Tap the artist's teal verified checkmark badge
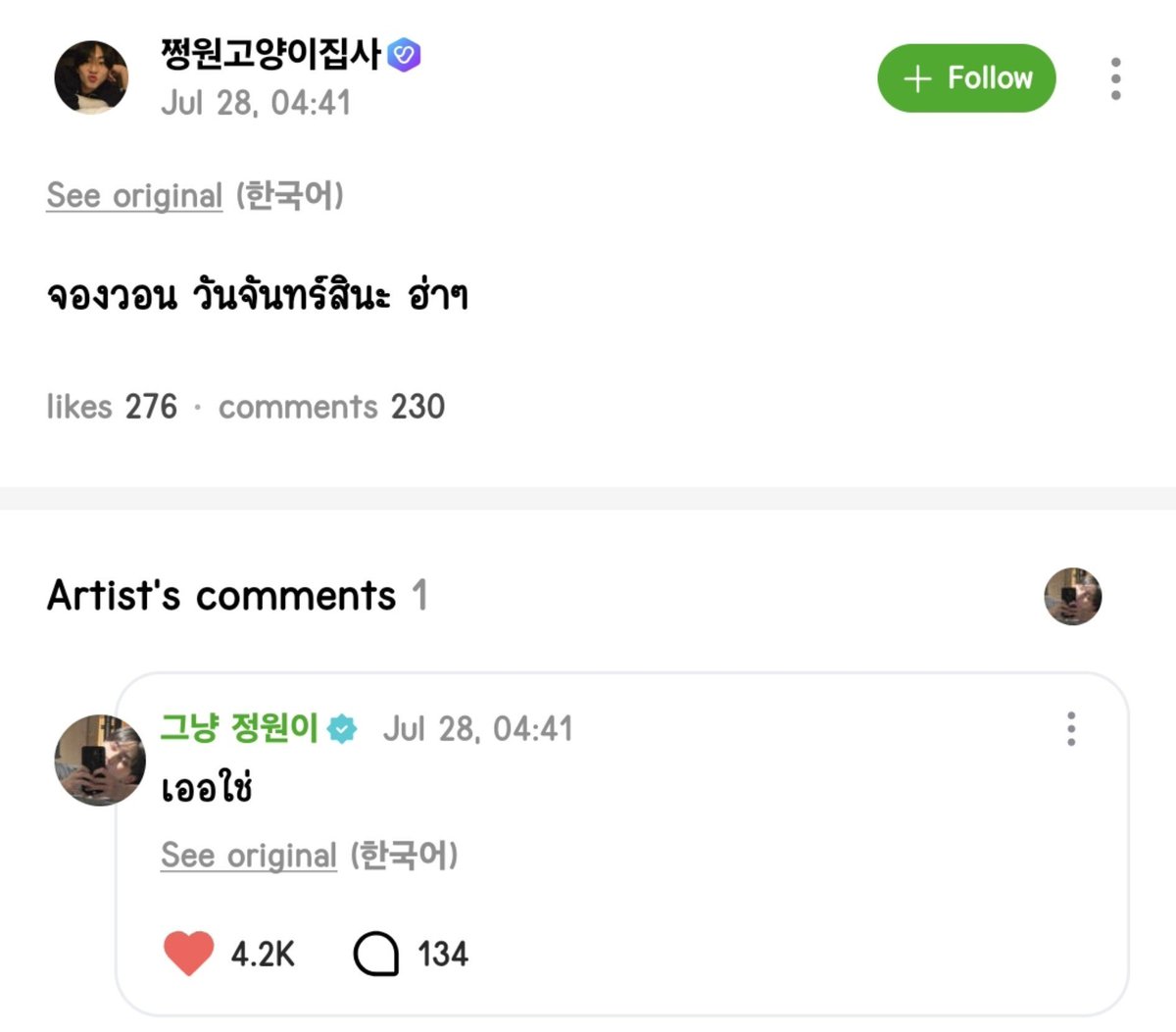This screenshot has width=1176, height=1032. pyautogui.click(x=342, y=729)
